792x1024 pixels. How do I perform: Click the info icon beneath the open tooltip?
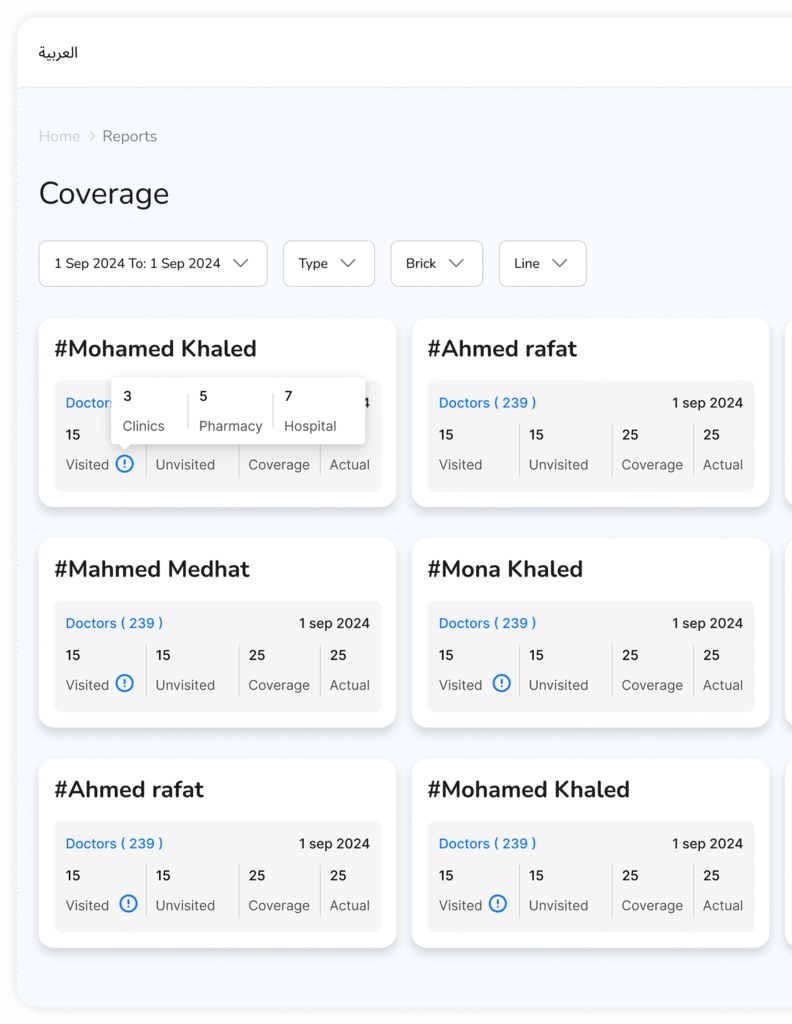(125, 464)
